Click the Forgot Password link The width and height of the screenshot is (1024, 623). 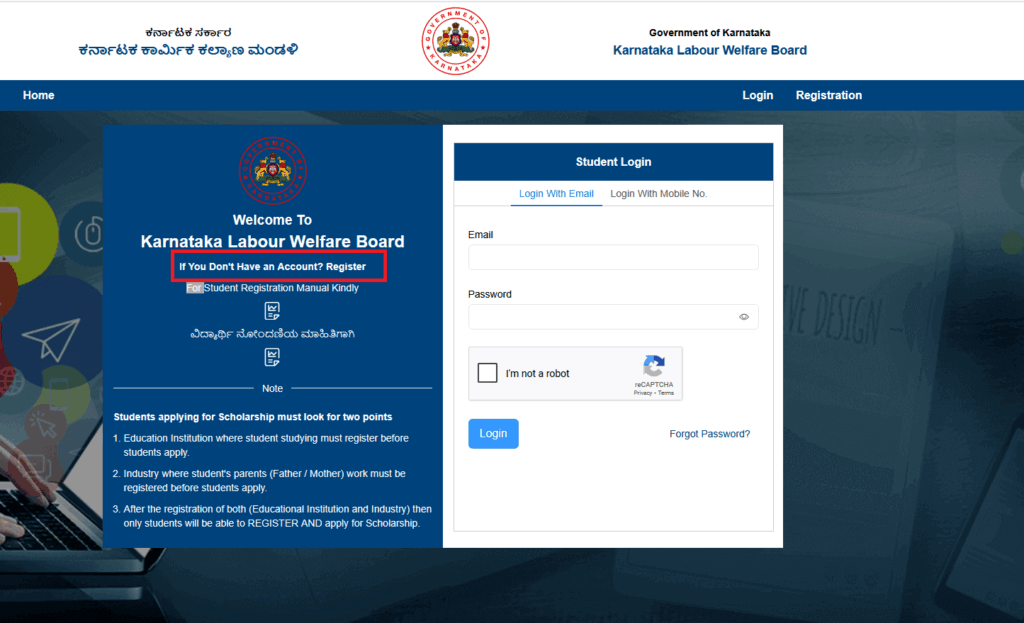click(710, 433)
